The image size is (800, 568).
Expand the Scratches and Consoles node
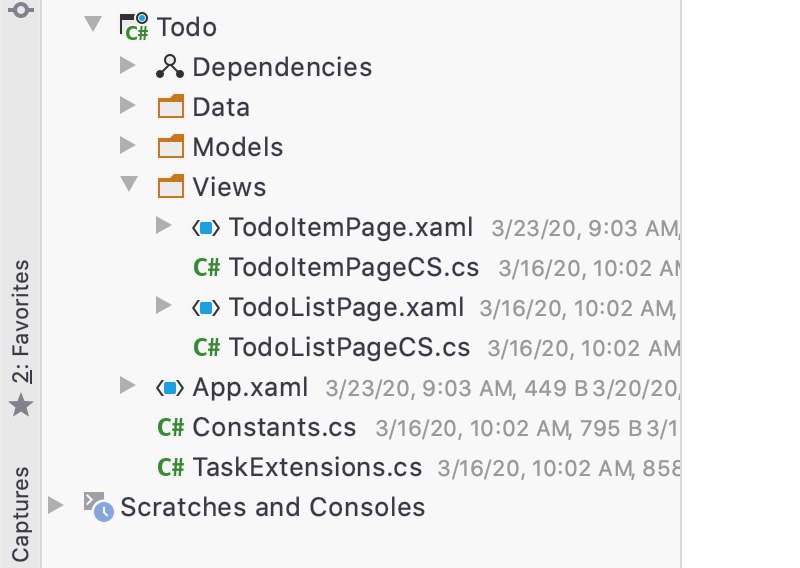(55, 505)
